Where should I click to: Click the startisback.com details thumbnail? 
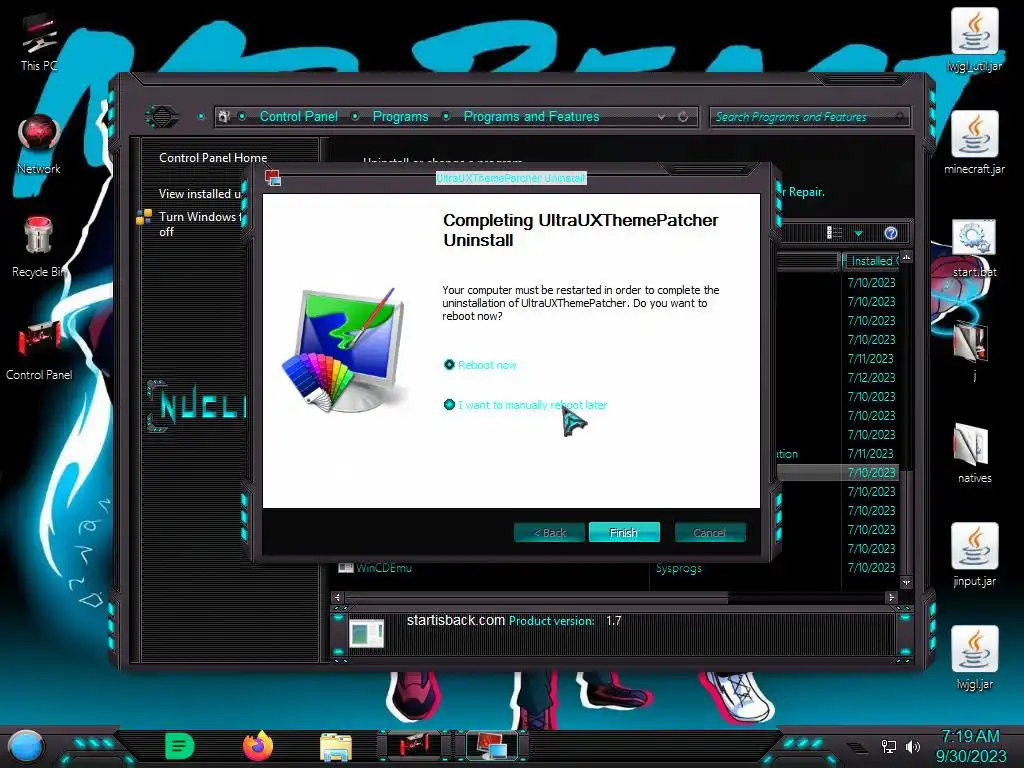tap(367, 634)
